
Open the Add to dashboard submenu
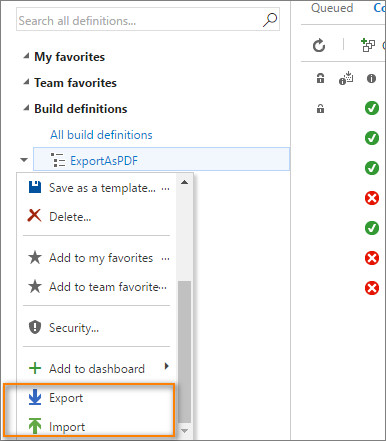coord(97,369)
